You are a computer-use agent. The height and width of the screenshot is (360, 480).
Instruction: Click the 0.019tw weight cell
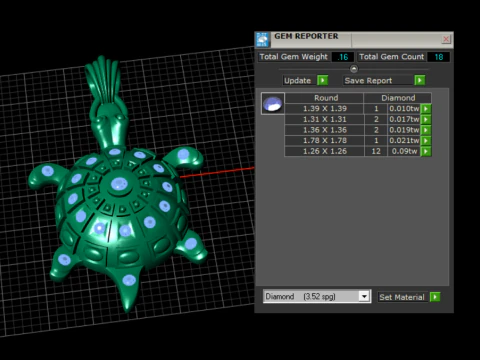tap(404, 130)
